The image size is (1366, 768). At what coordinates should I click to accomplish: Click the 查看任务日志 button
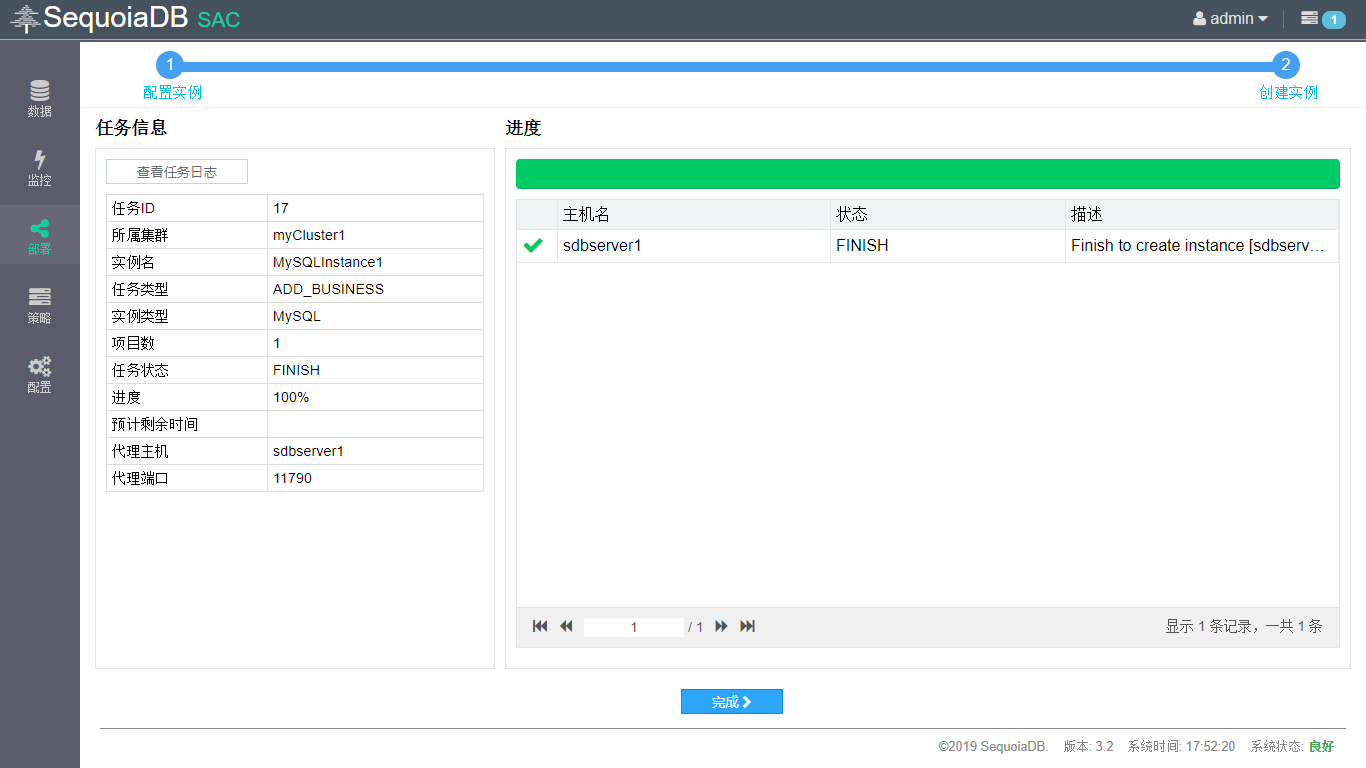[177, 172]
